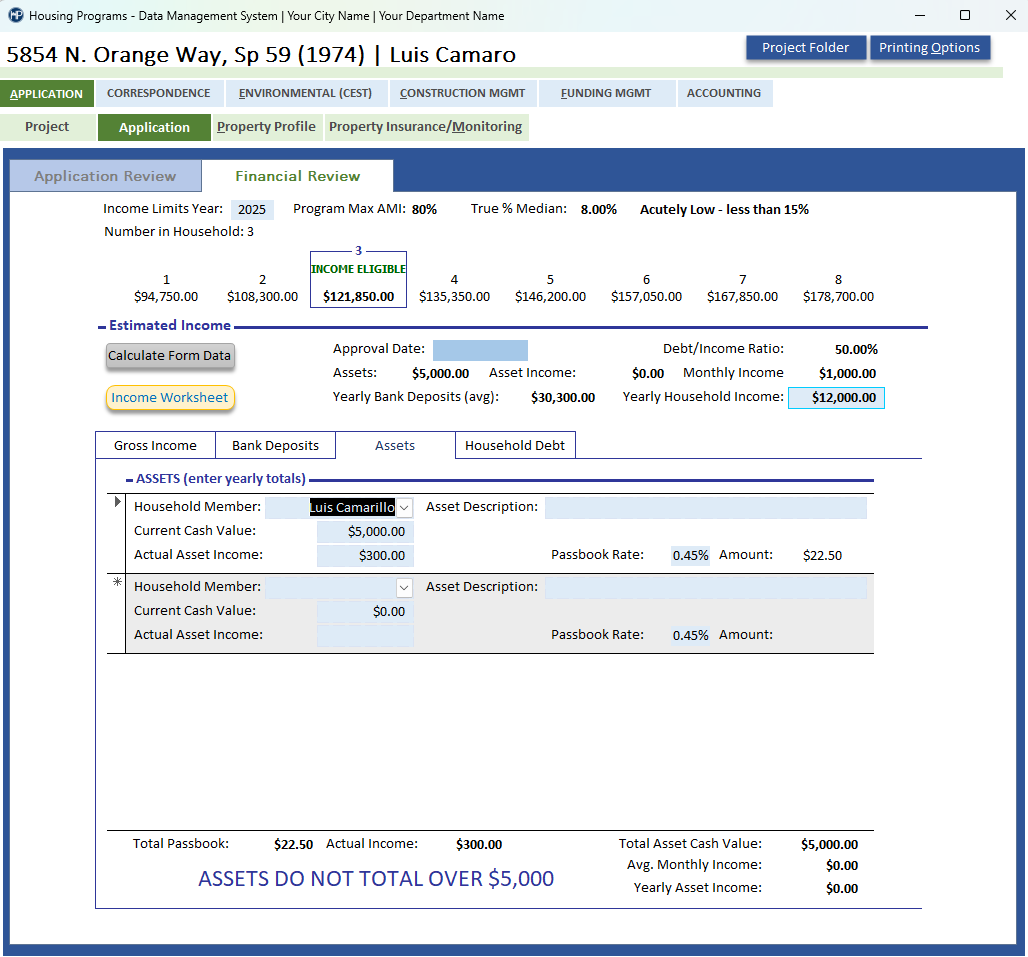Click the household size 8 limit $178,700.00
The width and height of the screenshot is (1028, 957).
[x=838, y=296]
